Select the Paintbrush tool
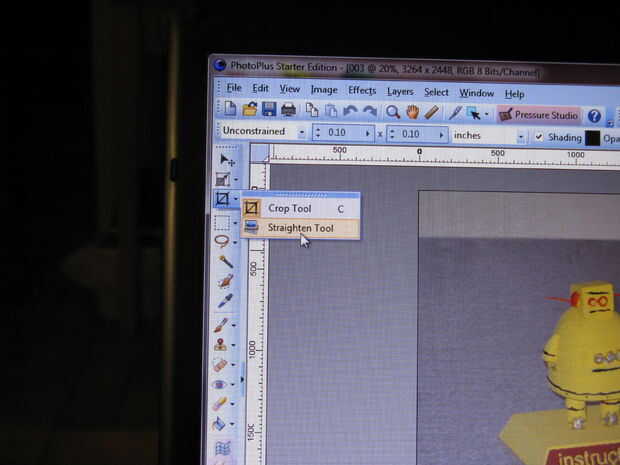 click(x=221, y=325)
